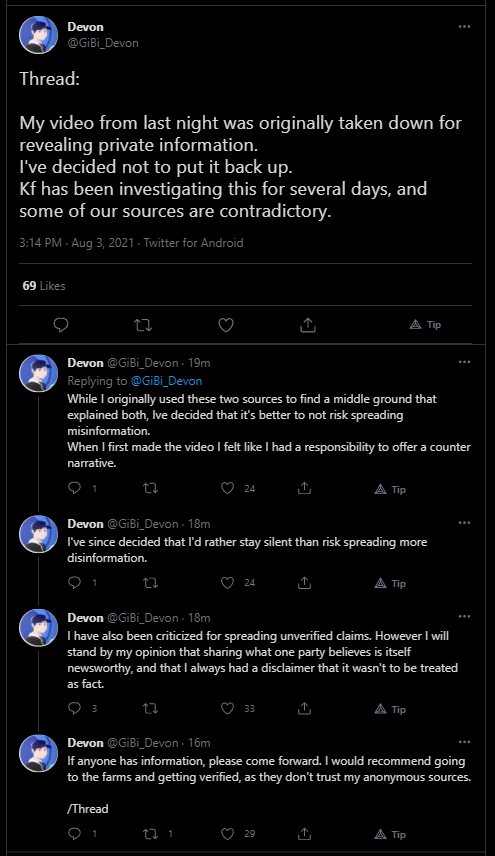495x856 pixels.
Task: Like the reply with 33 likes
Action: (228, 708)
